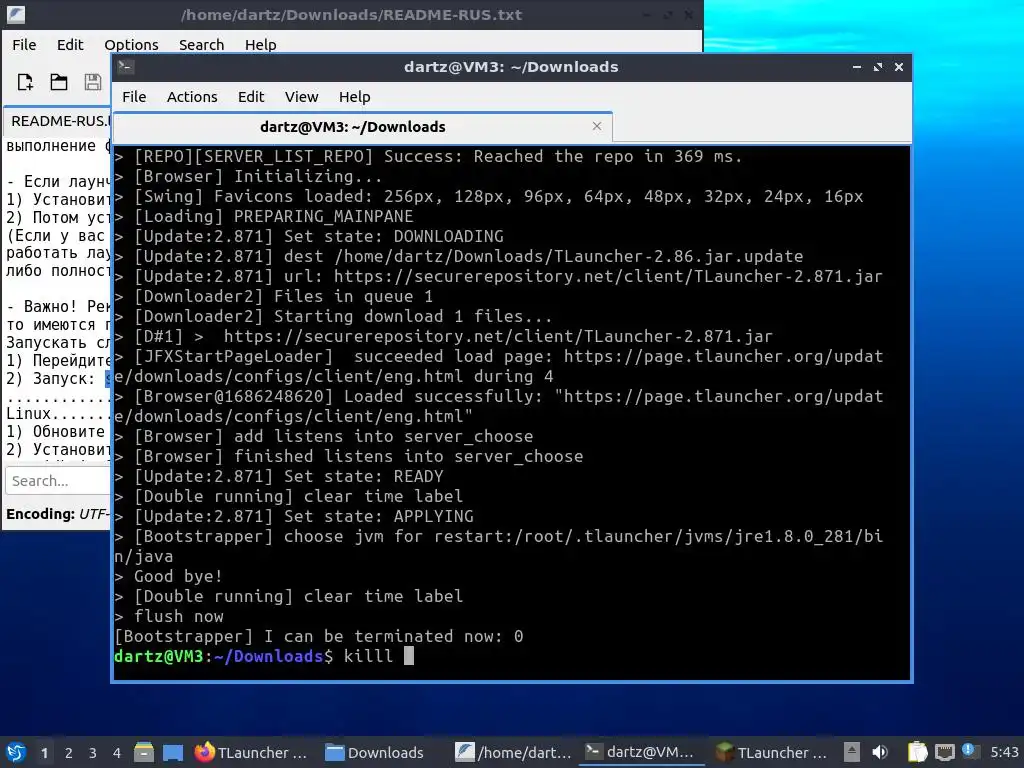Switch to workspace 2
This screenshot has width=1024, height=768.
coord(69,753)
